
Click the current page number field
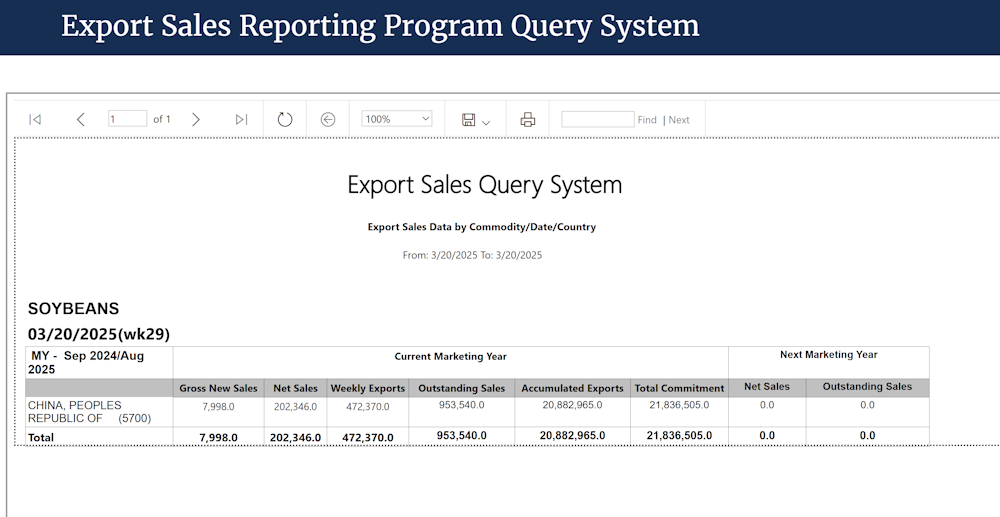(127, 119)
